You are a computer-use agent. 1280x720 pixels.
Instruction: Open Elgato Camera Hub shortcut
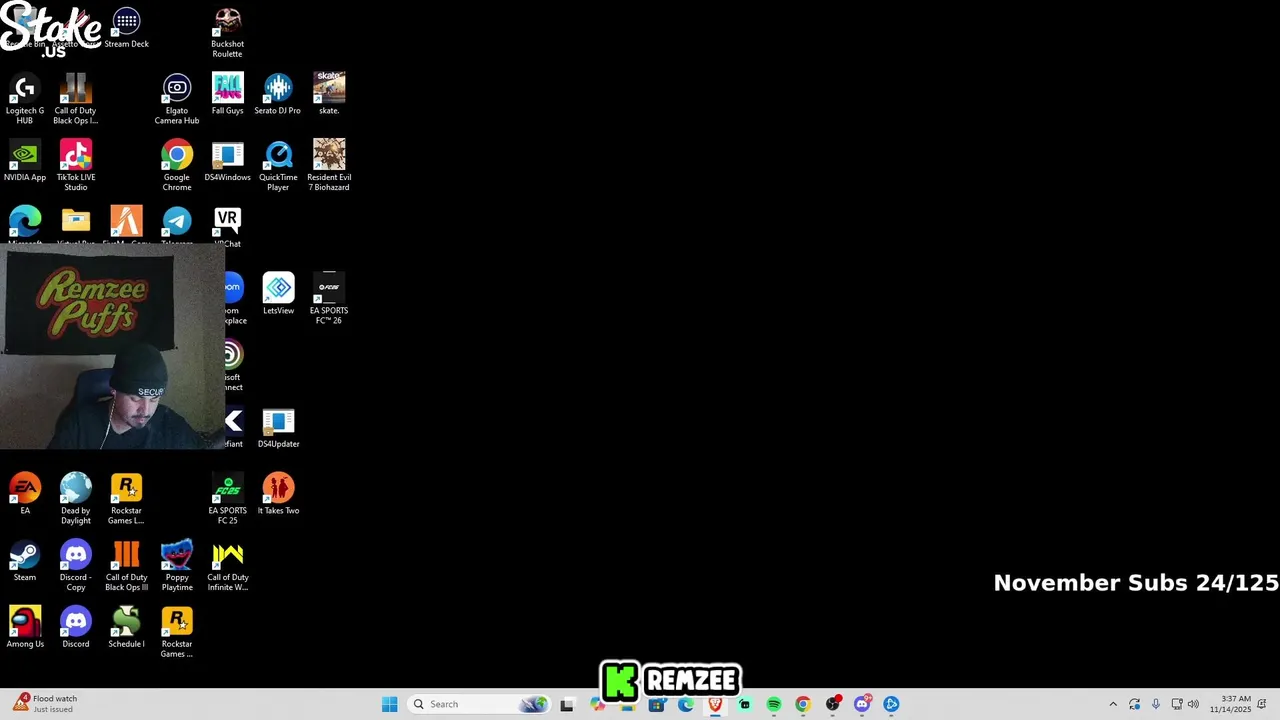pos(177,98)
